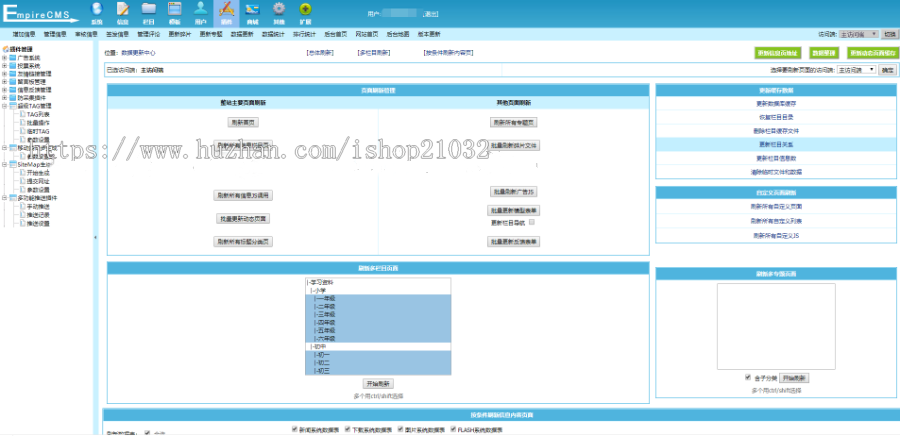This screenshot has height=436, width=900.
Task: Open the 增加信息 menu item
Action: point(24,34)
